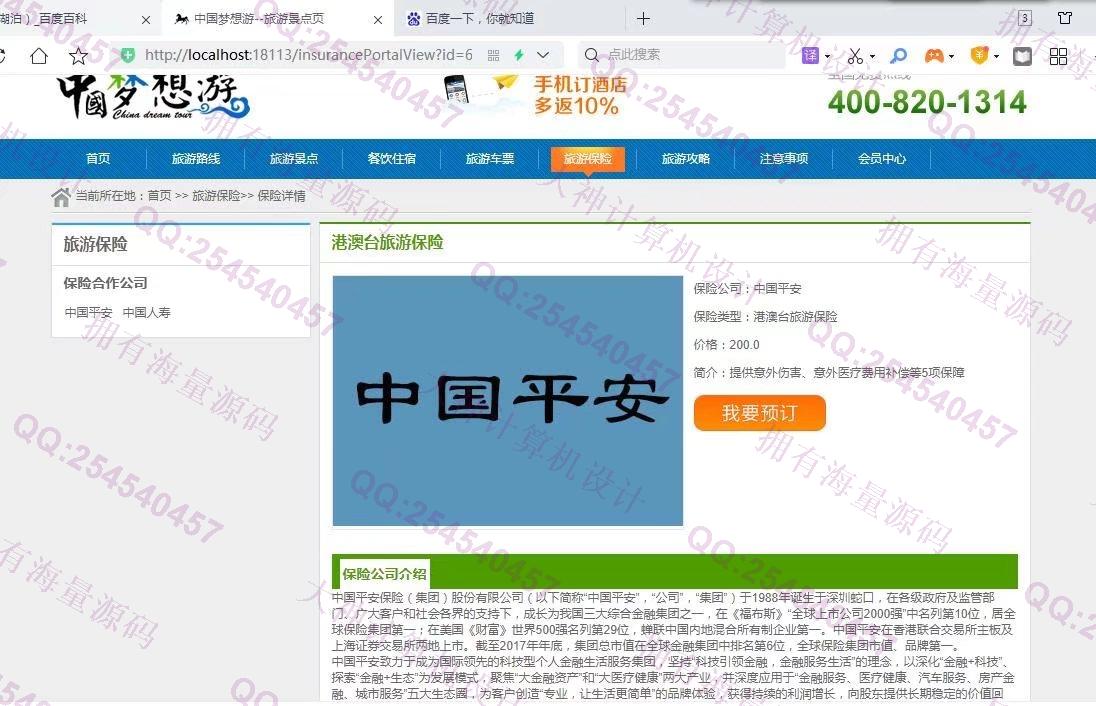Click the game controller icon in the toolbar

[932, 56]
